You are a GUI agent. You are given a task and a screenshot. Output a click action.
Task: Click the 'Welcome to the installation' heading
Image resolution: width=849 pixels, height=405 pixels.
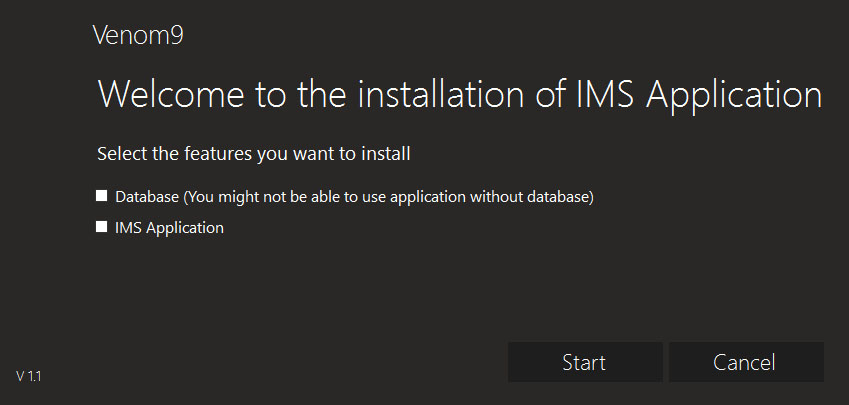point(460,95)
